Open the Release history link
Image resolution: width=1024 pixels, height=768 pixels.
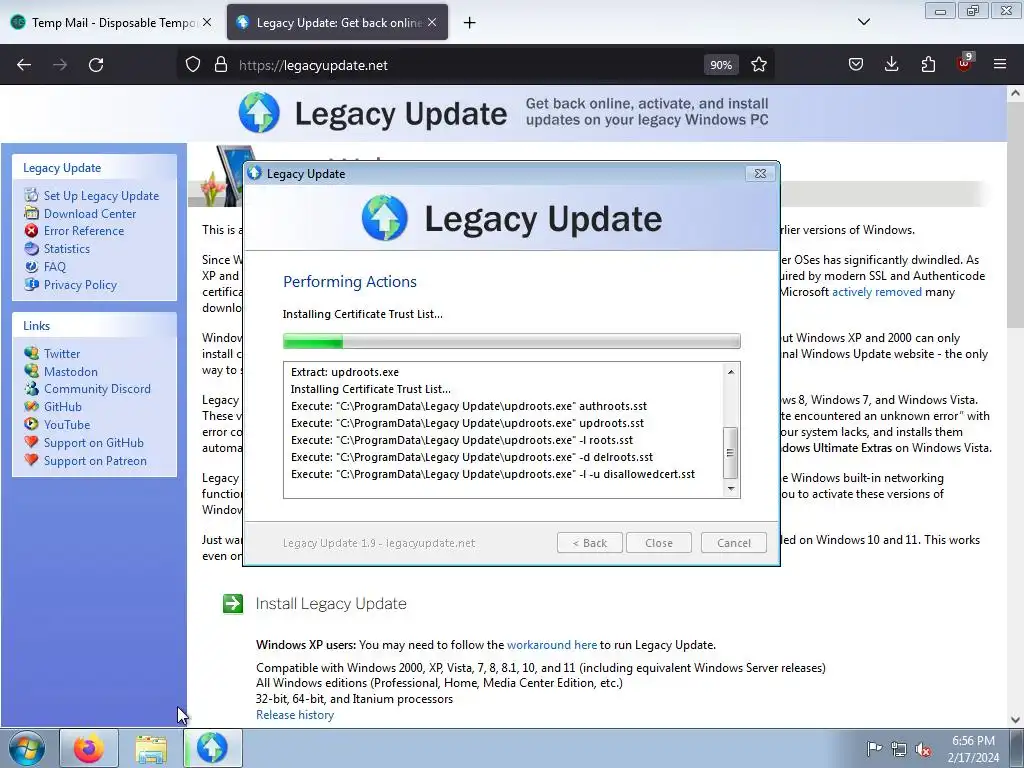[x=295, y=715]
